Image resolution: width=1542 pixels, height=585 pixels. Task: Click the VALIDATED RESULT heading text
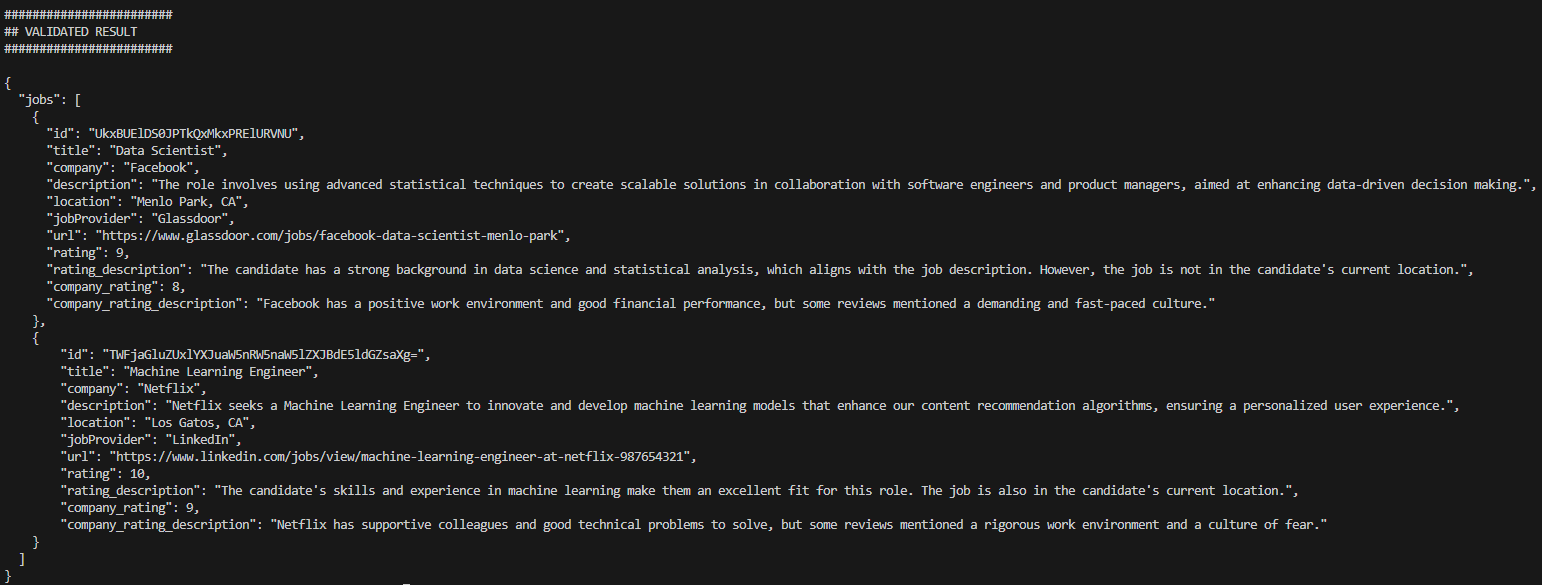click(x=81, y=31)
